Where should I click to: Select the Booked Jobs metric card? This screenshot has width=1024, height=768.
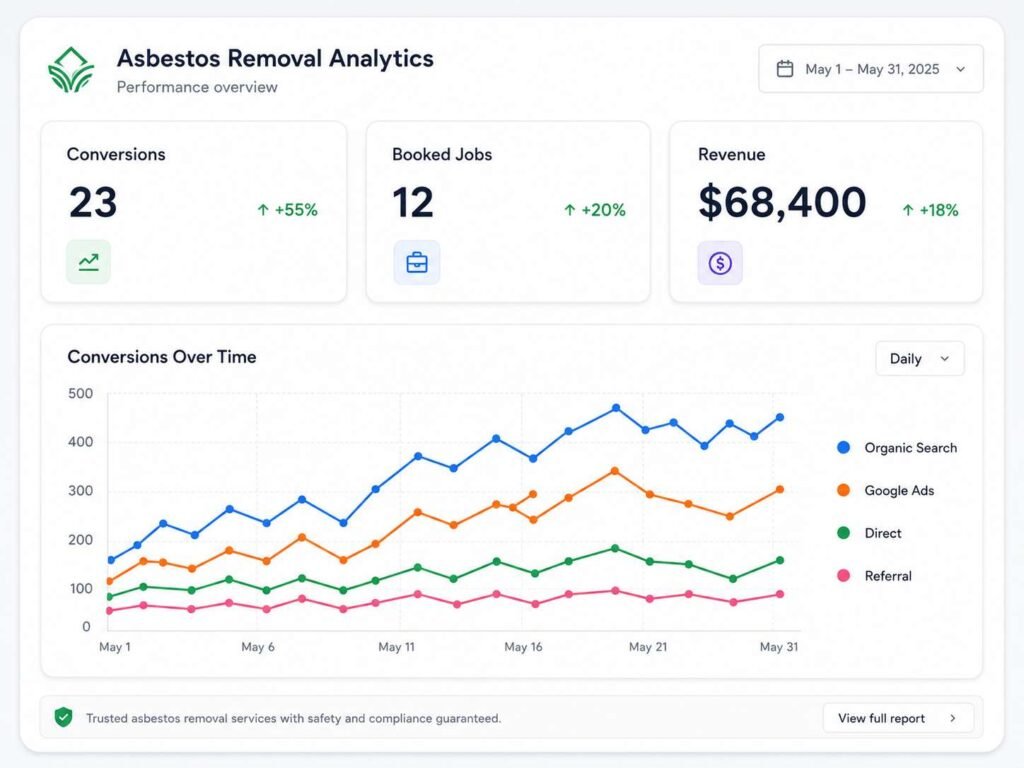coord(508,212)
